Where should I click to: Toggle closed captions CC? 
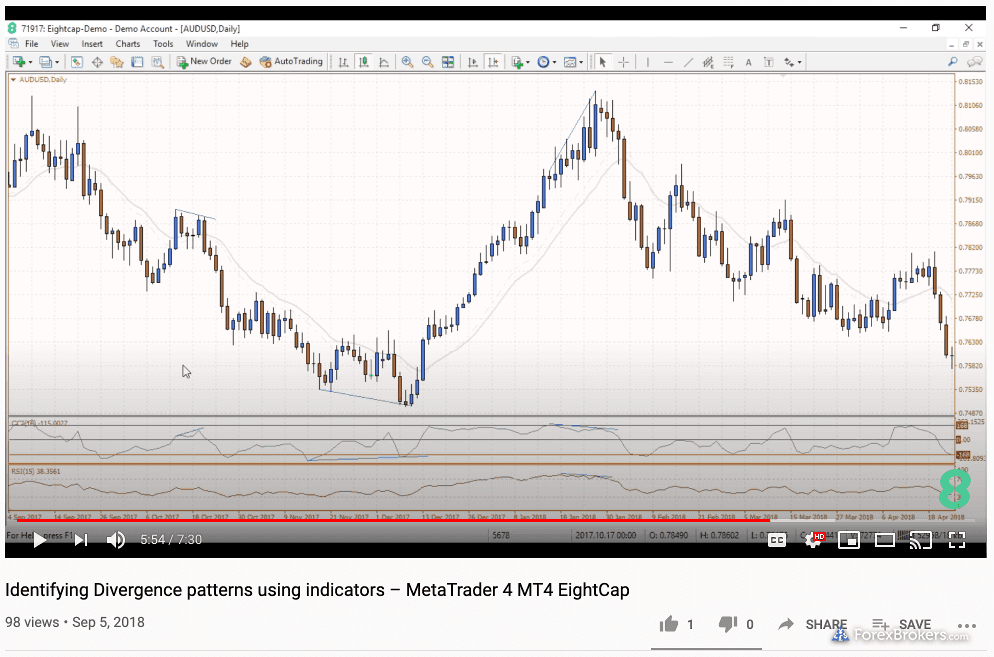777,540
